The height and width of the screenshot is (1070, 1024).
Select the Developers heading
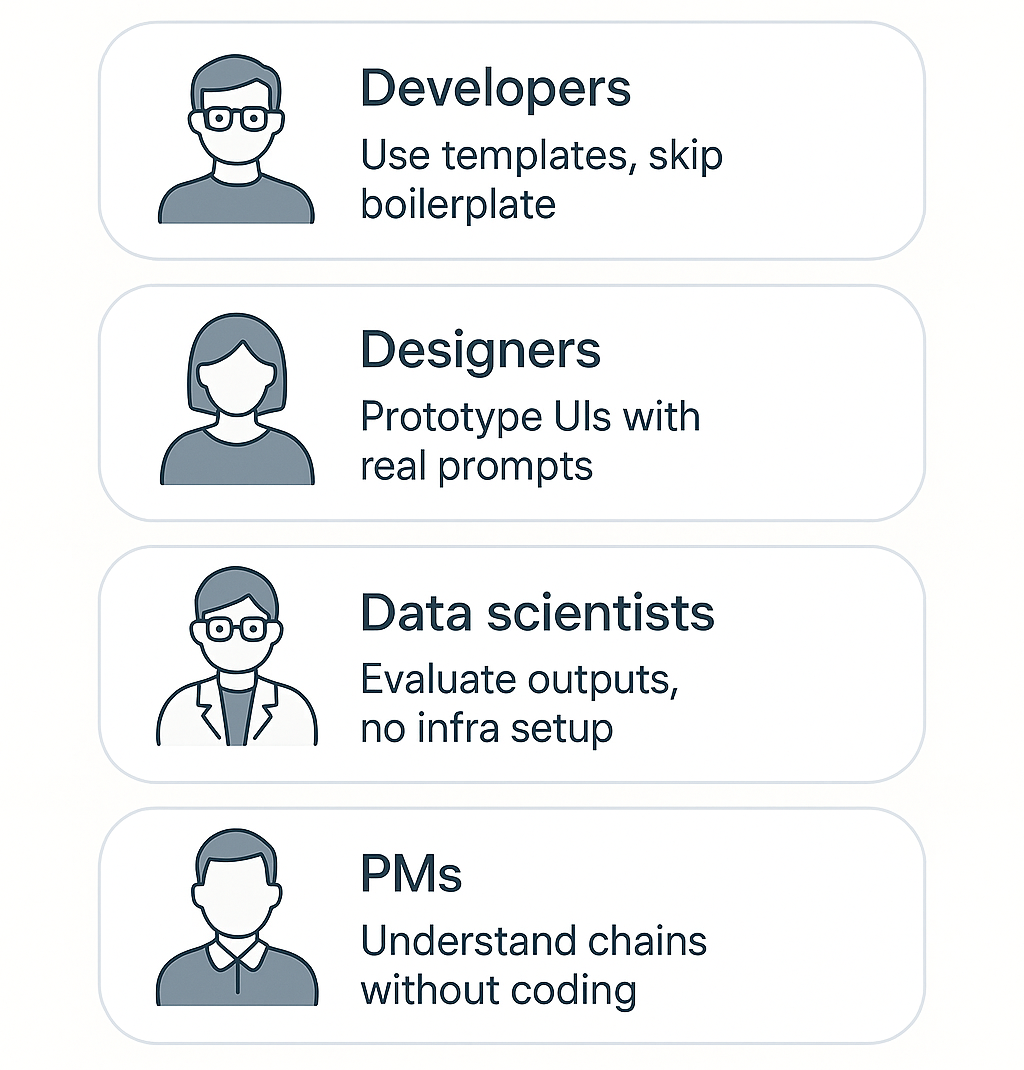pyautogui.click(x=495, y=89)
